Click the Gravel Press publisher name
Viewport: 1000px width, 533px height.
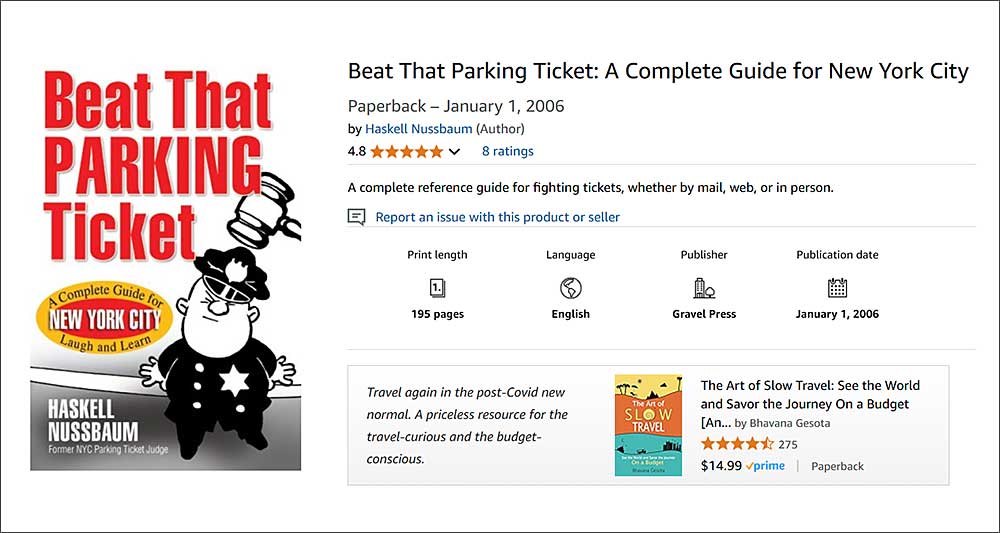(704, 314)
